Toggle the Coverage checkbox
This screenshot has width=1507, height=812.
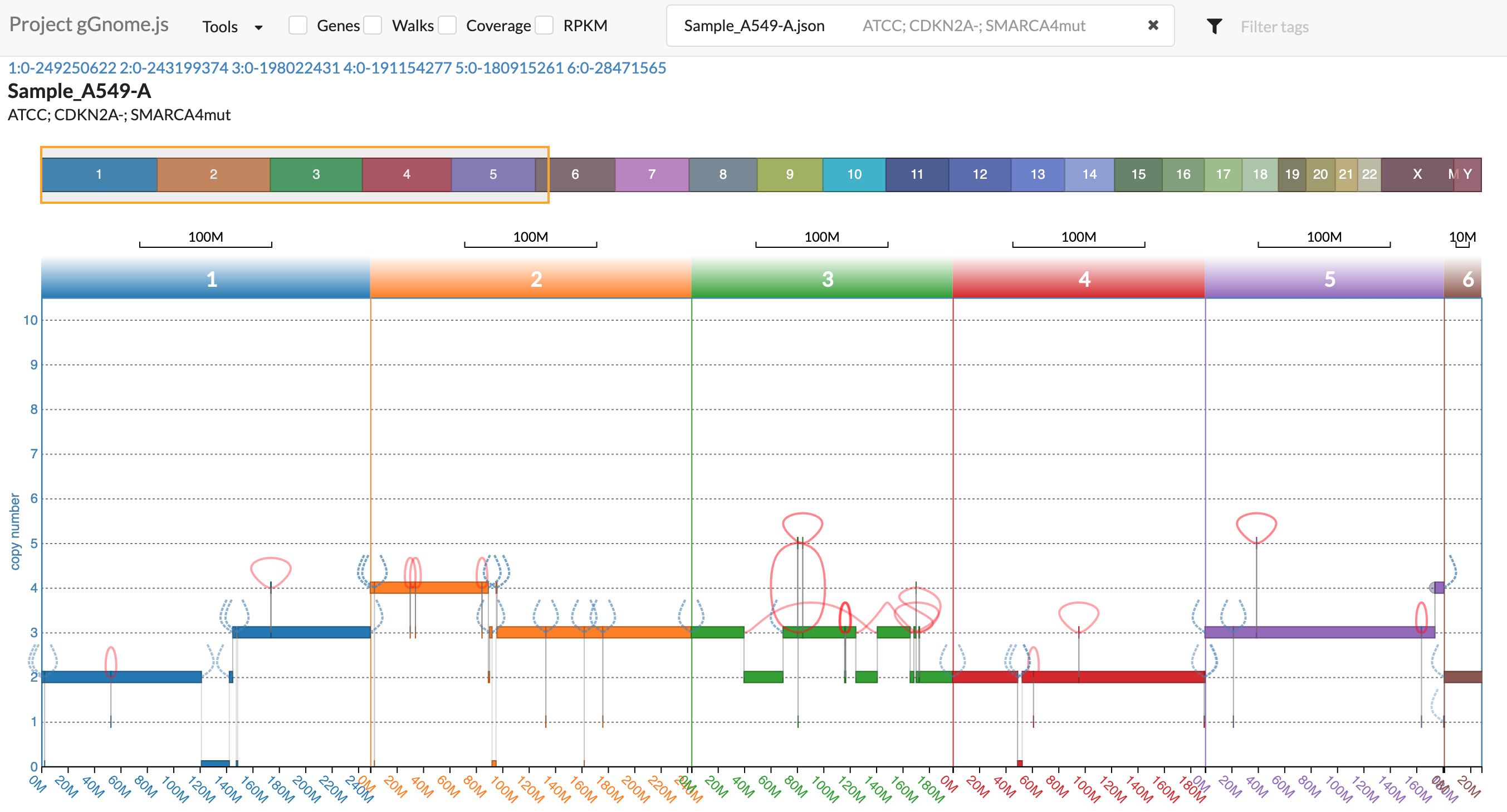click(447, 26)
